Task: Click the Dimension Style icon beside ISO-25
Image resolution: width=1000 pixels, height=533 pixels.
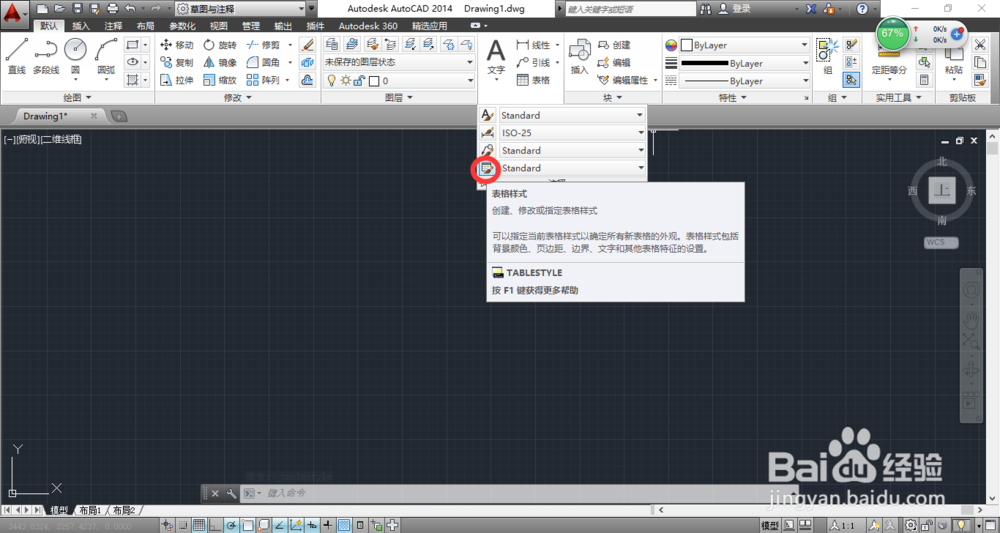Action: (x=487, y=133)
